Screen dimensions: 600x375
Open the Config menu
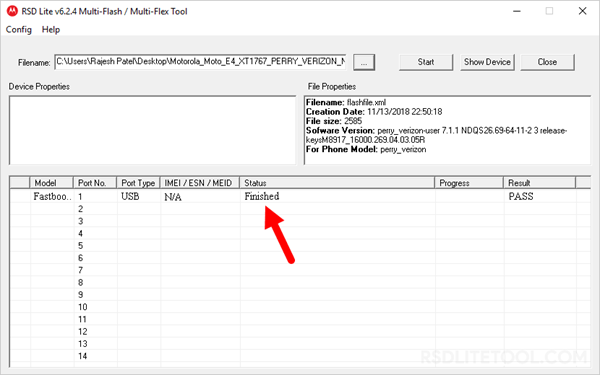[18, 29]
